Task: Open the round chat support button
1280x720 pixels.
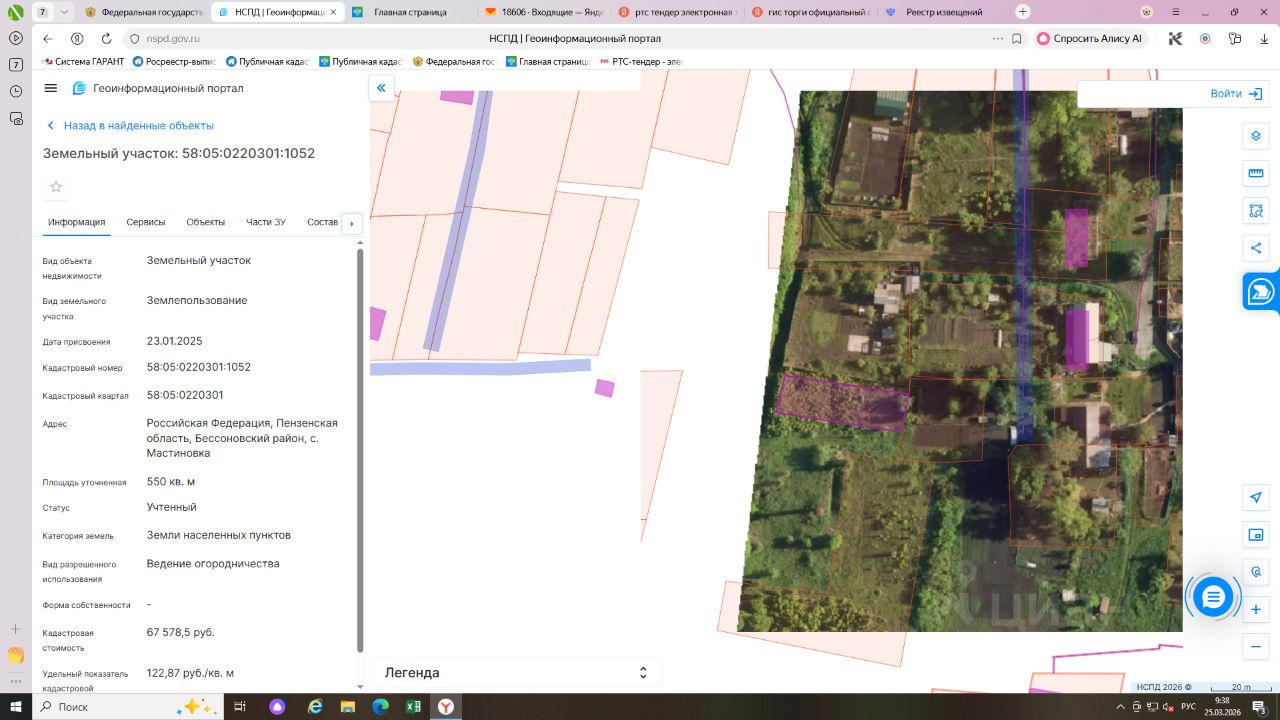Action: click(x=1213, y=597)
